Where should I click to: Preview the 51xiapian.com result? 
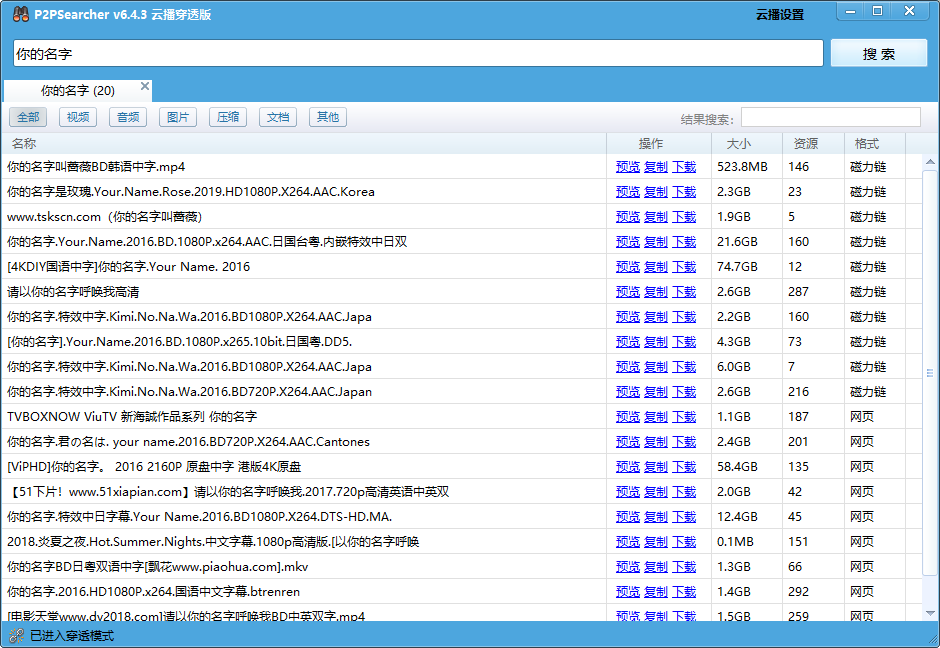pyautogui.click(x=628, y=492)
